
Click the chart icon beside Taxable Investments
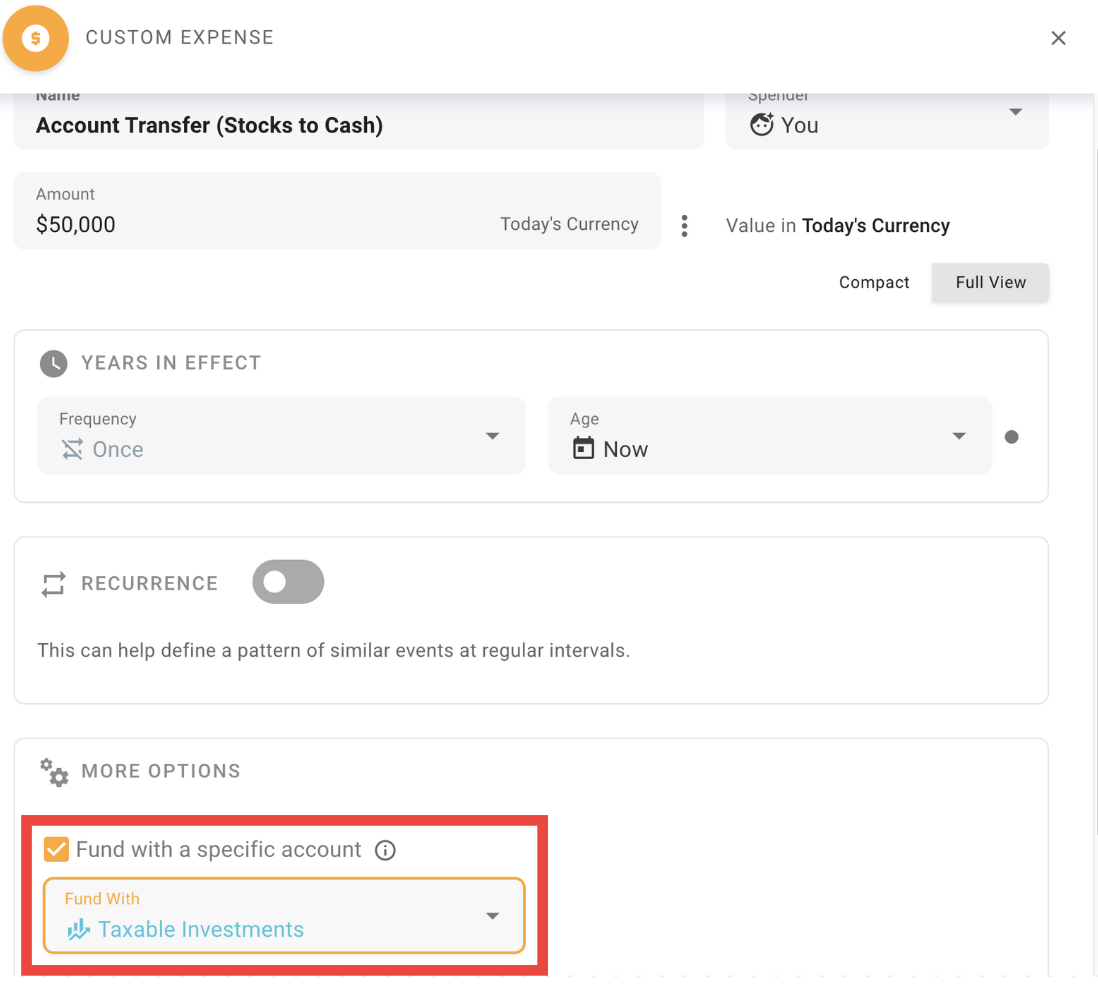77,929
